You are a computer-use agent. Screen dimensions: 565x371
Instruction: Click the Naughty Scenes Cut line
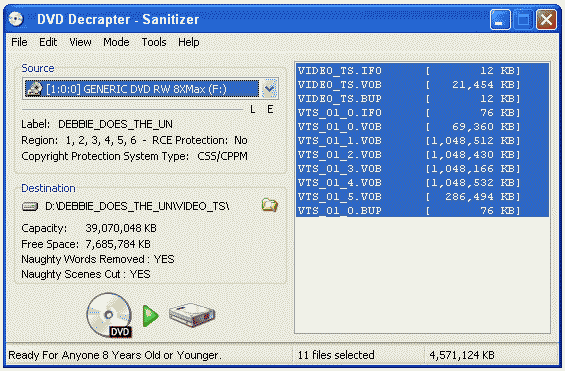(86, 274)
